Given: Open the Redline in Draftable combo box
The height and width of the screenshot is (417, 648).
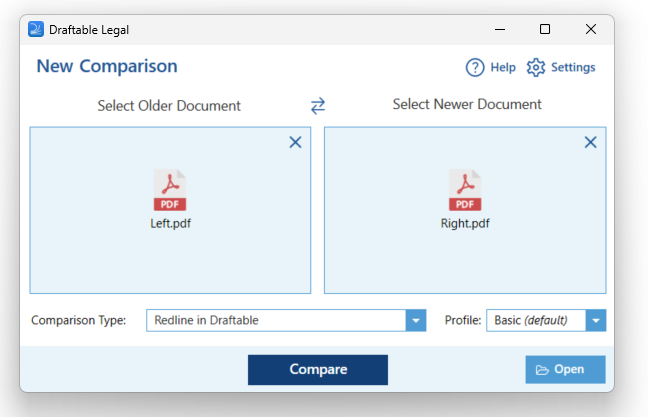Looking at the screenshot, I should 286,320.
